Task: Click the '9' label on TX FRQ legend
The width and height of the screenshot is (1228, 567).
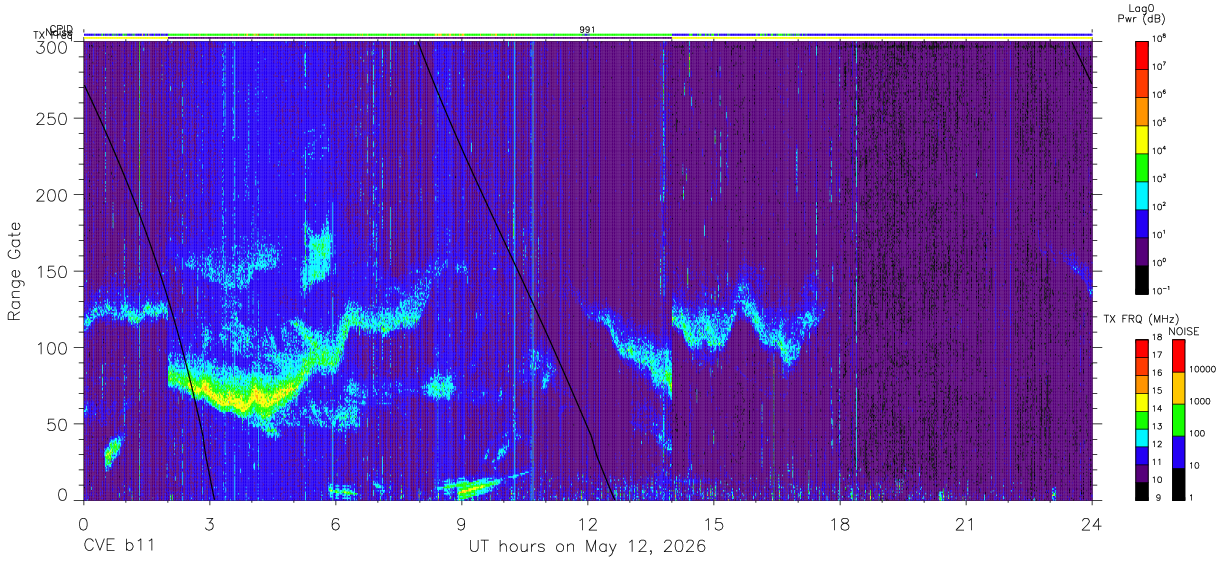Action: coord(1156,498)
